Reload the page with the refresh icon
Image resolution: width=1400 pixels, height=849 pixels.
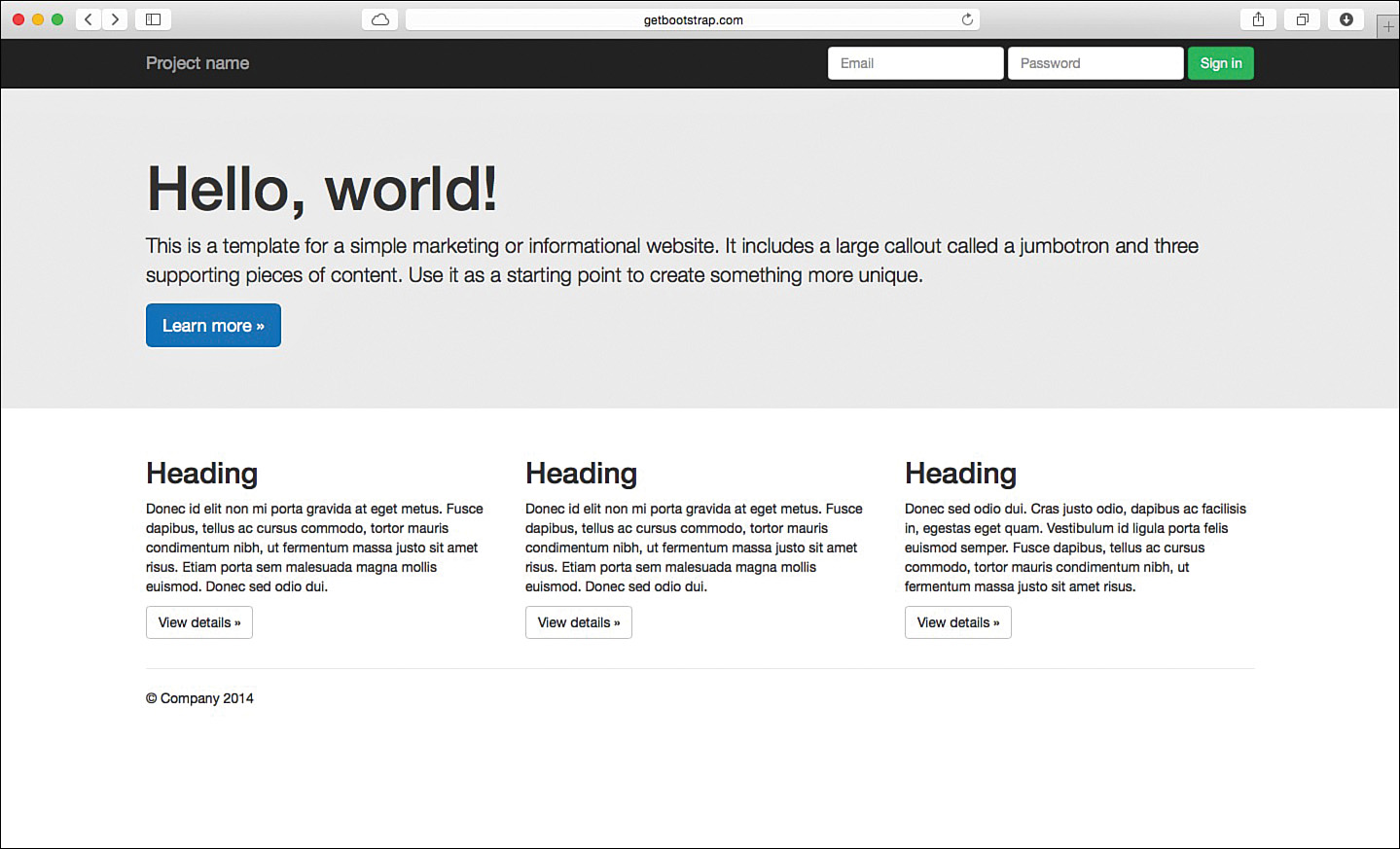(967, 19)
